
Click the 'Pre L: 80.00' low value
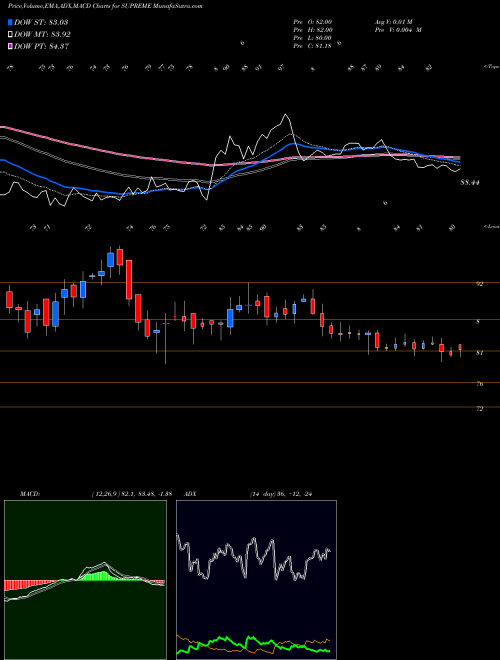[313, 38]
